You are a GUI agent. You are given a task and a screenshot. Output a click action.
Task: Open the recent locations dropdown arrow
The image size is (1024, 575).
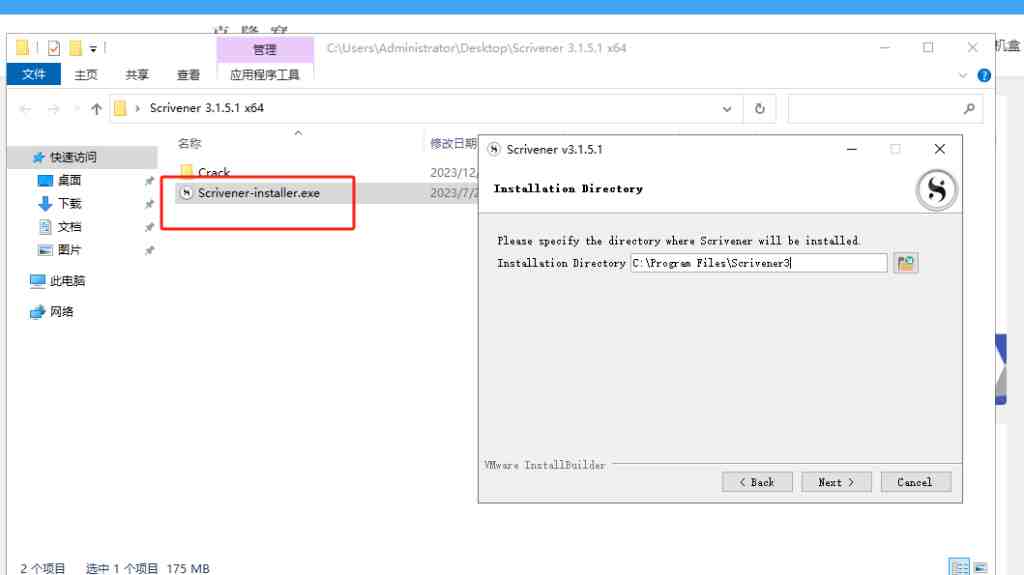point(76,108)
